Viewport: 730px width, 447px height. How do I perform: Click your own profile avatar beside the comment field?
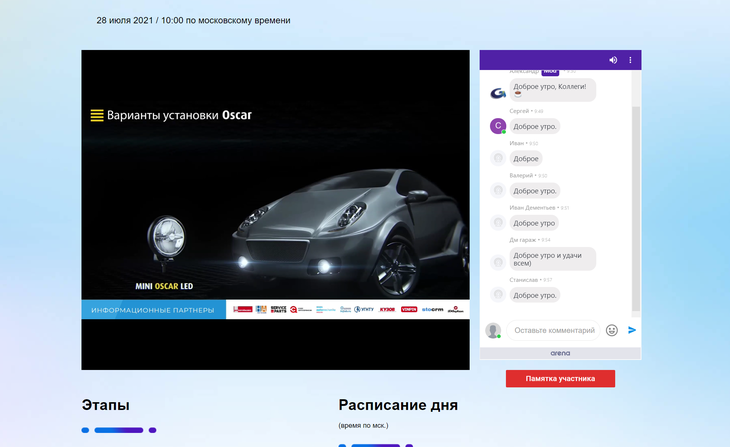tap(493, 331)
